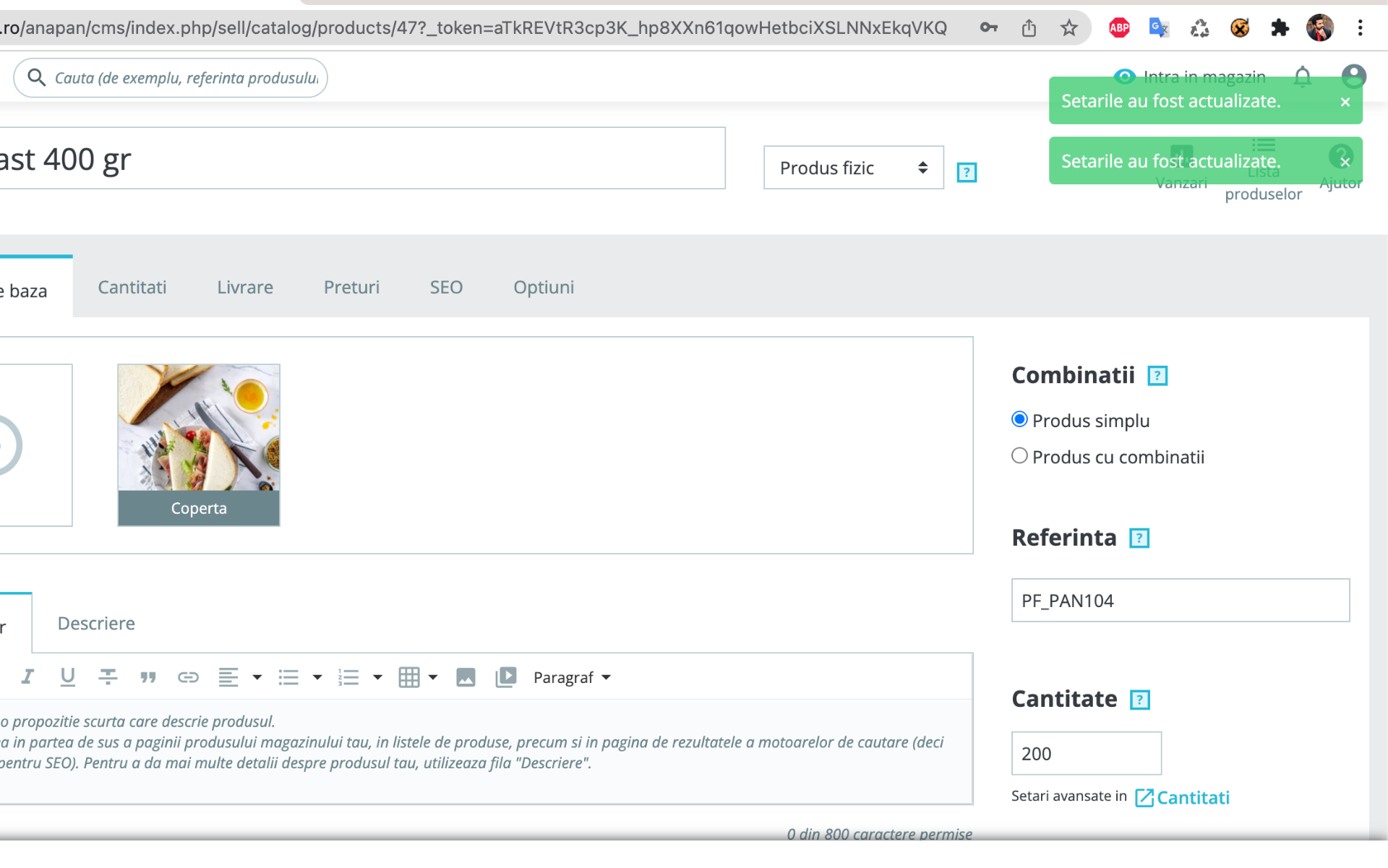Select Produs cu combinatii option
Image resolution: width=1388 pixels, height=868 pixels.
tap(1019, 456)
